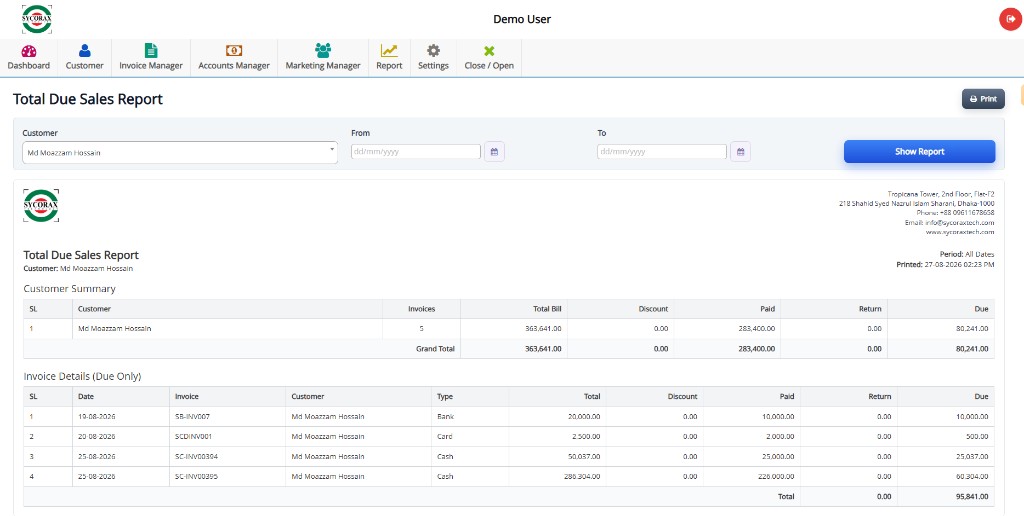Click total 286,304.00 in invoice row
This screenshot has width=1024, height=516.
pos(581,477)
